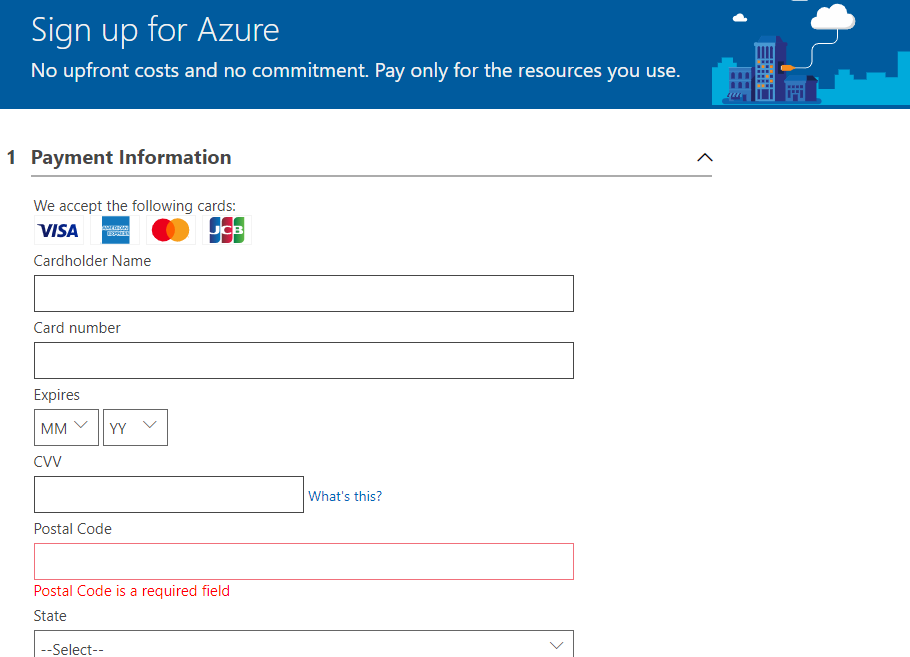Click the Visa card logo
Viewport: 910px width, 657px height.
(x=59, y=230)
